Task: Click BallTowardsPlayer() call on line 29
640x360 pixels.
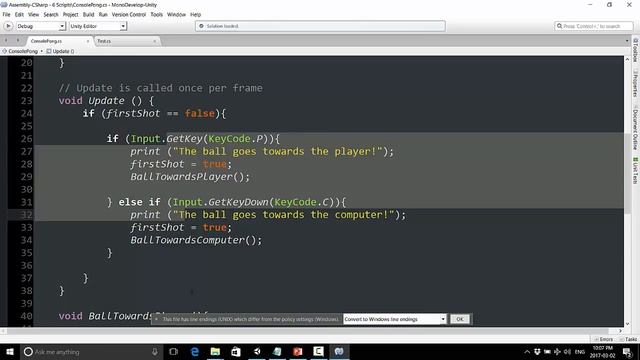Action: pos(190,177)
